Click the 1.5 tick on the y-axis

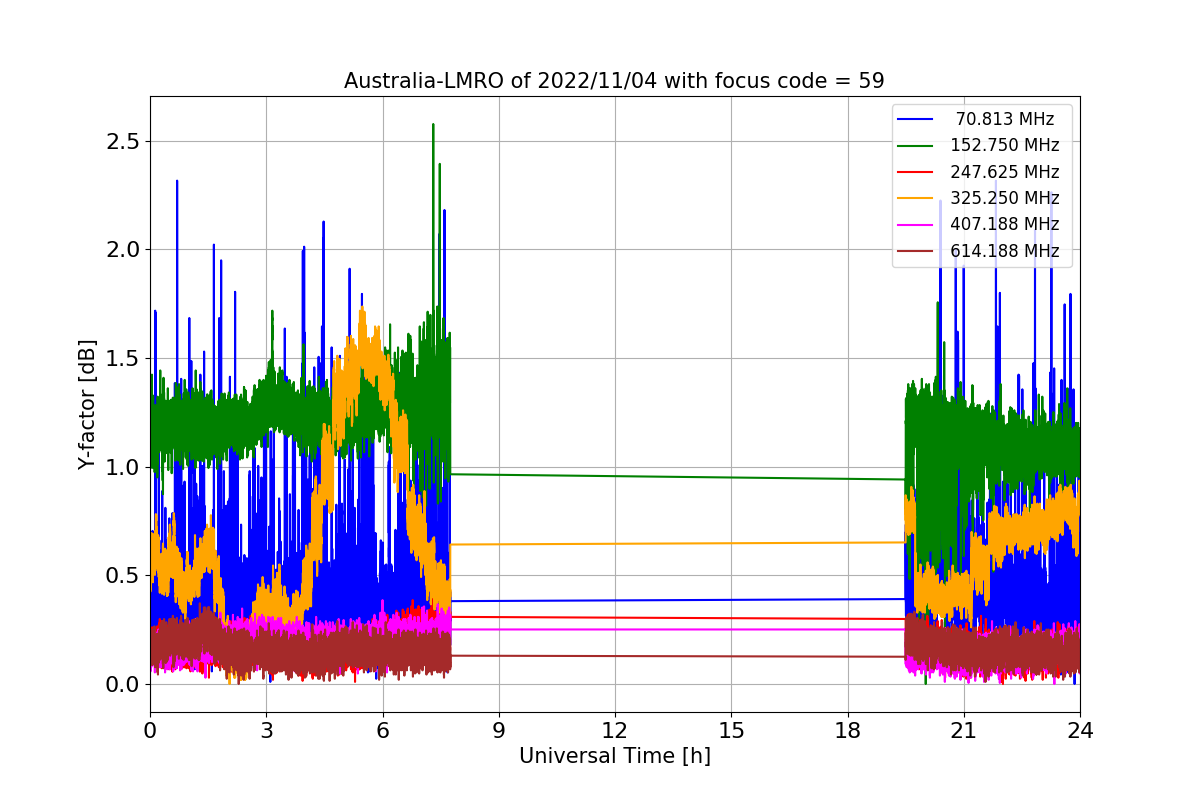122,359
